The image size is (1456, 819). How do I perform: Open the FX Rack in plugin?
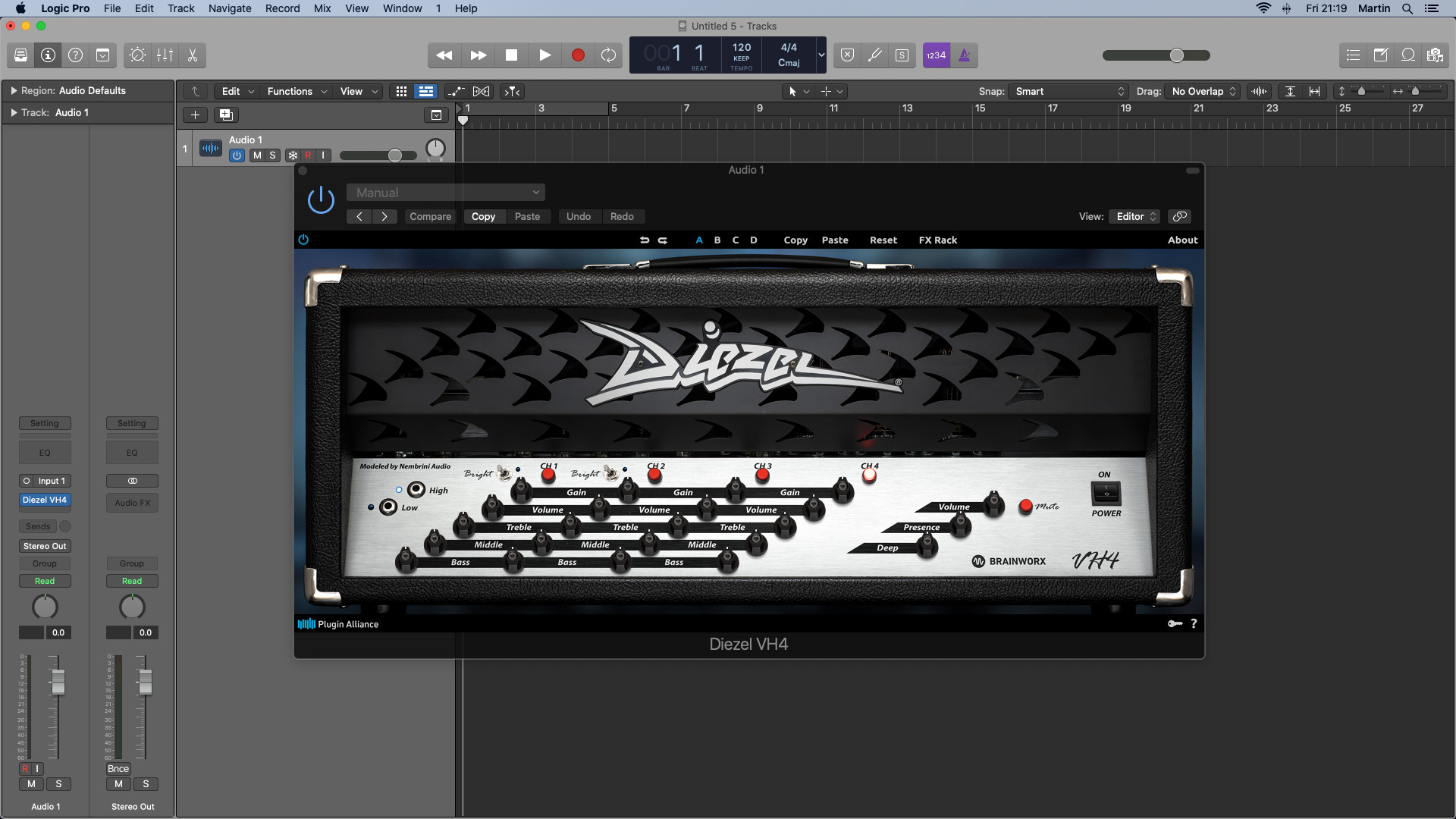coord(938,240)
